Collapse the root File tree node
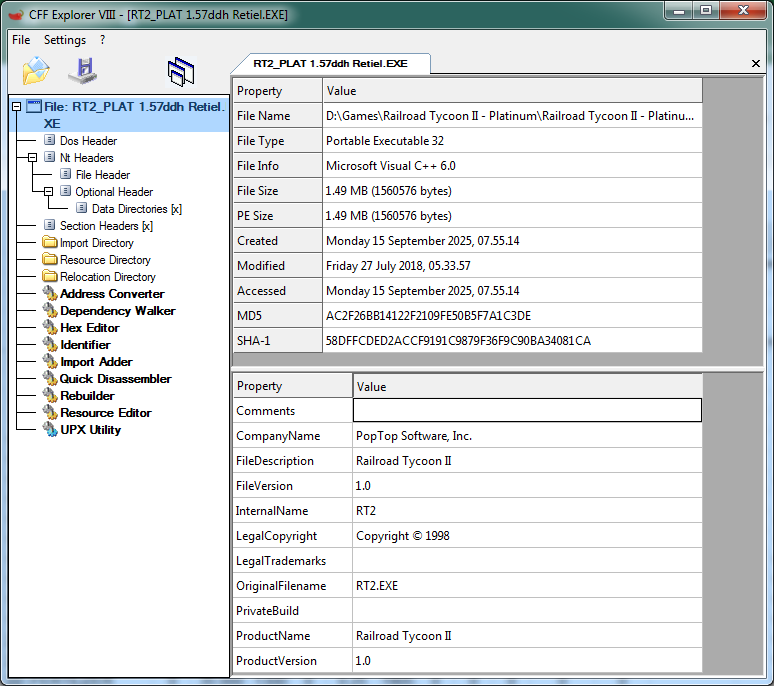This screenshot has width=774, height=686. point(16,106)
